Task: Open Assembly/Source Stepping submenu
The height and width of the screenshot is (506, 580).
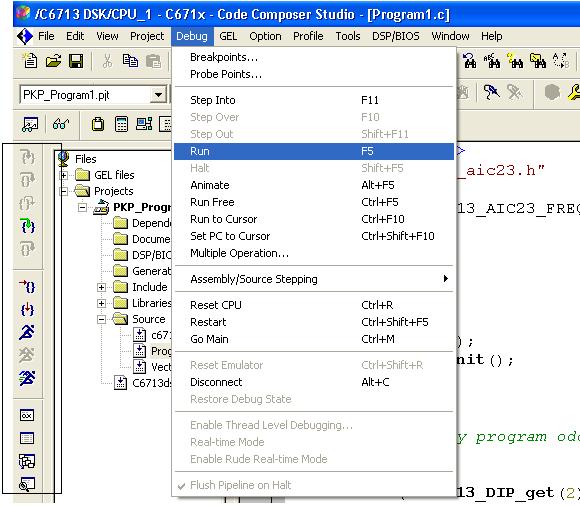Action: tap(314, 279)
